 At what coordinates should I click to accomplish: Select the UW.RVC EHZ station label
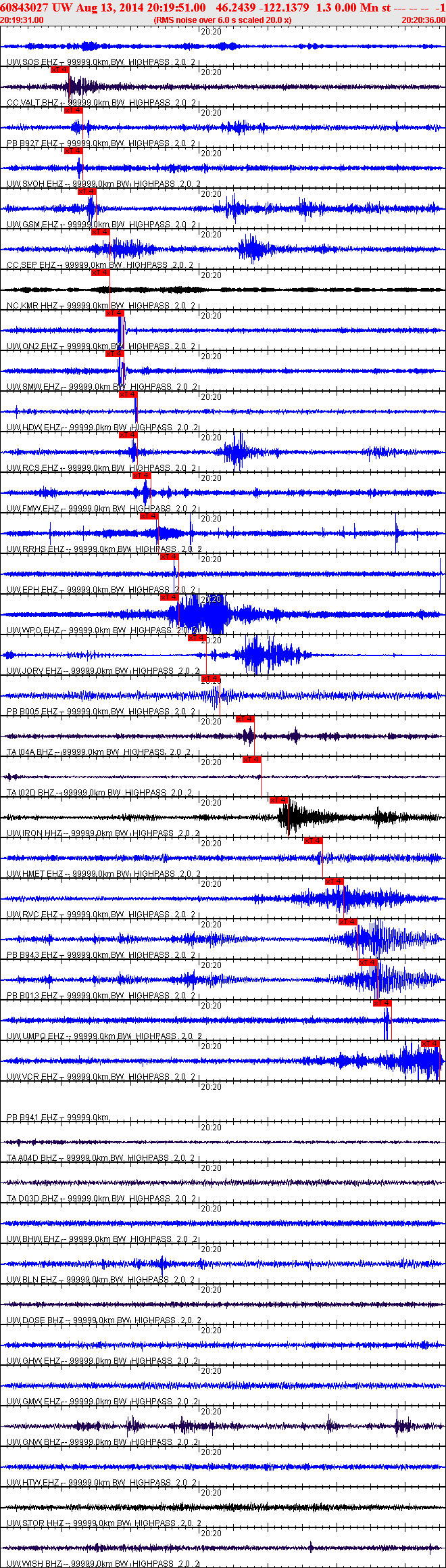(32, 915)
